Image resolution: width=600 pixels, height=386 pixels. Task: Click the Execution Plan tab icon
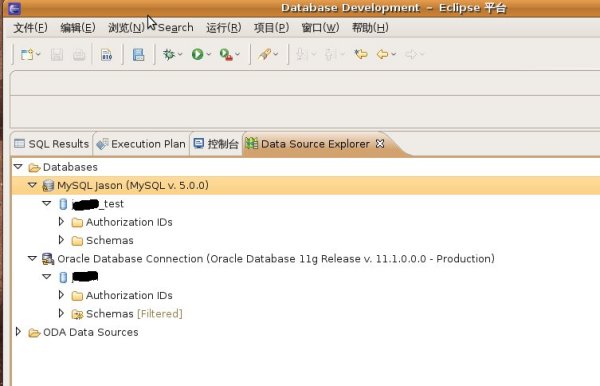[102, 144]
